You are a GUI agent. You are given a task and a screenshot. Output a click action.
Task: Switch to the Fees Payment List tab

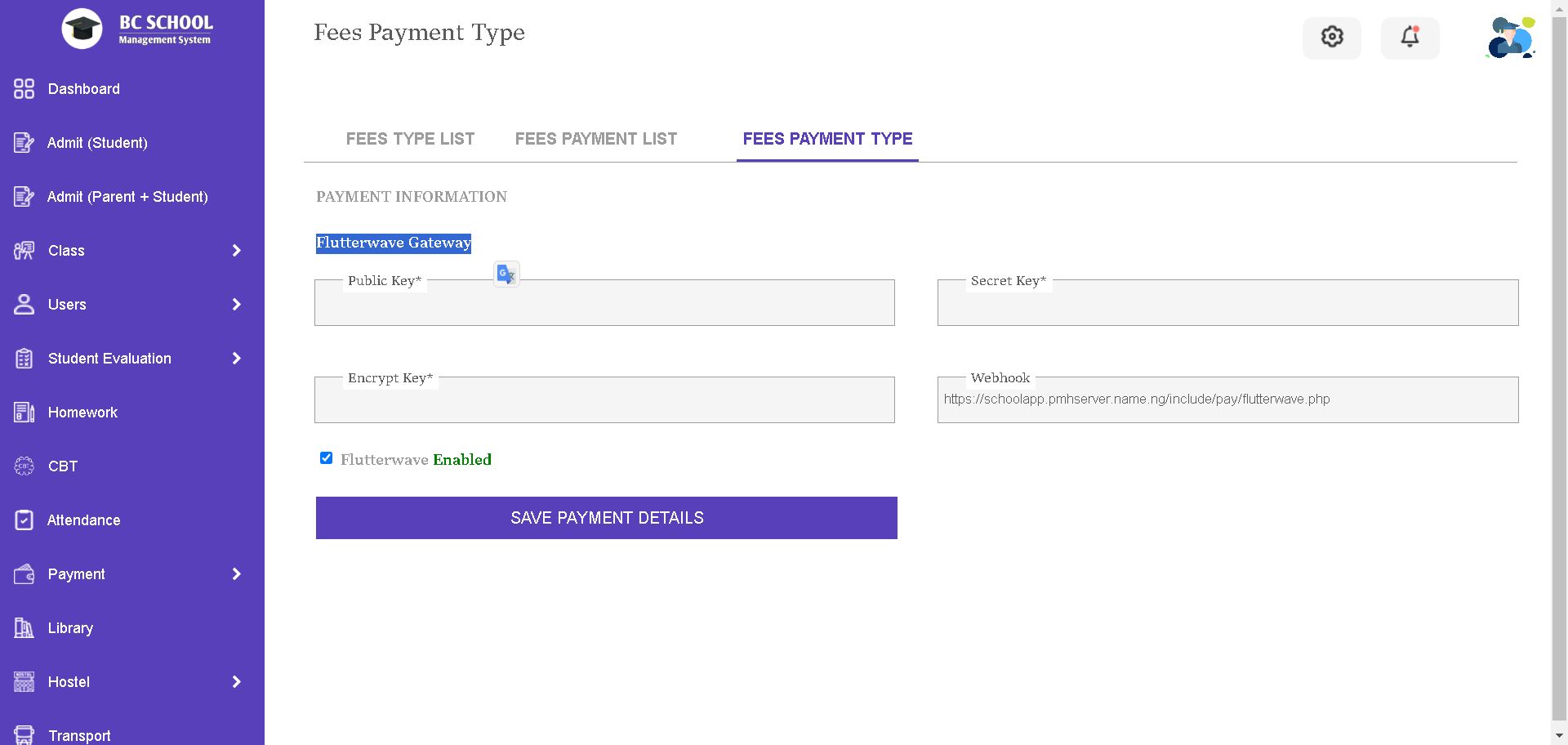595,139
